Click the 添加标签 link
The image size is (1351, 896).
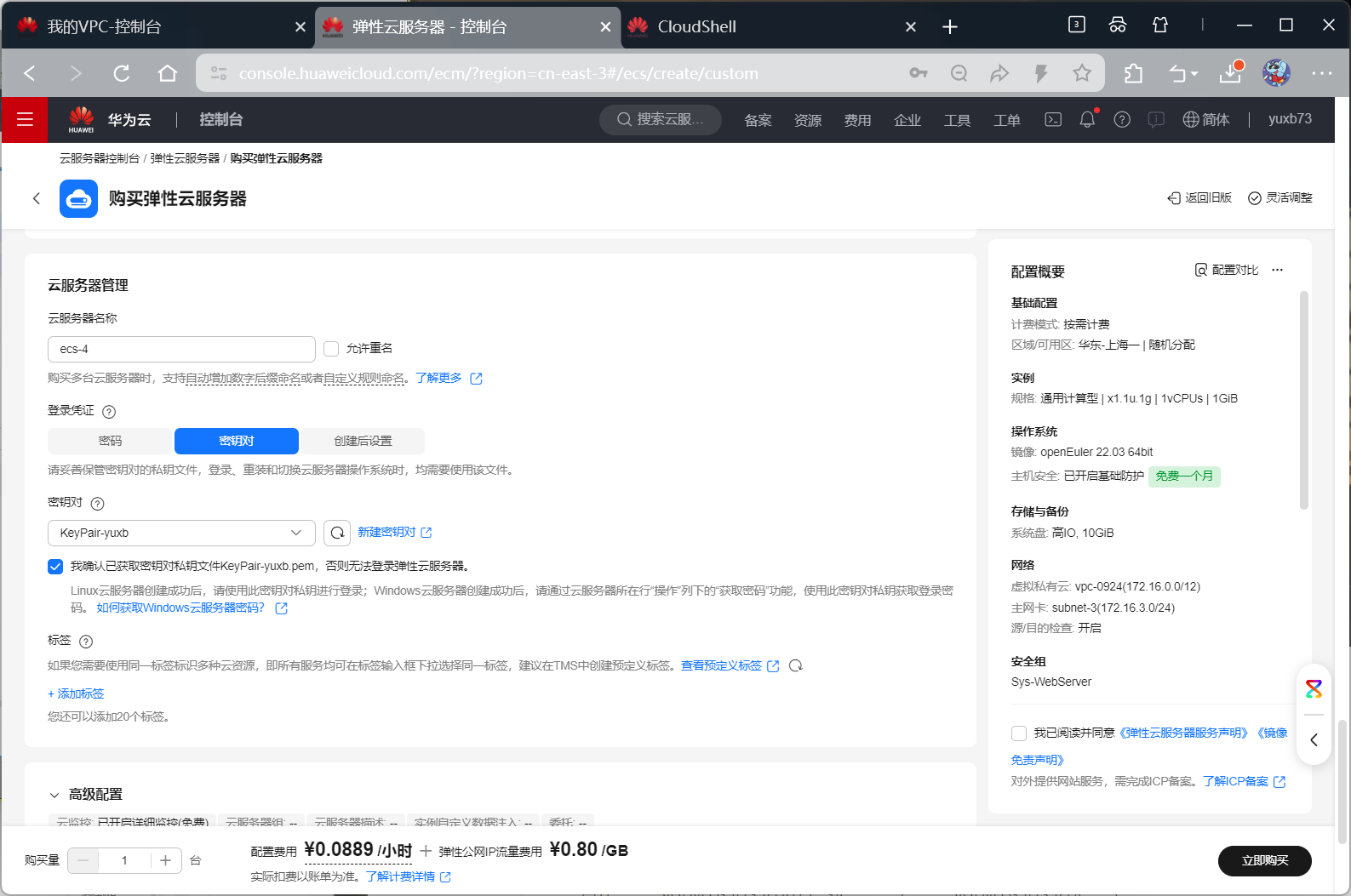(x=76, y=694)
